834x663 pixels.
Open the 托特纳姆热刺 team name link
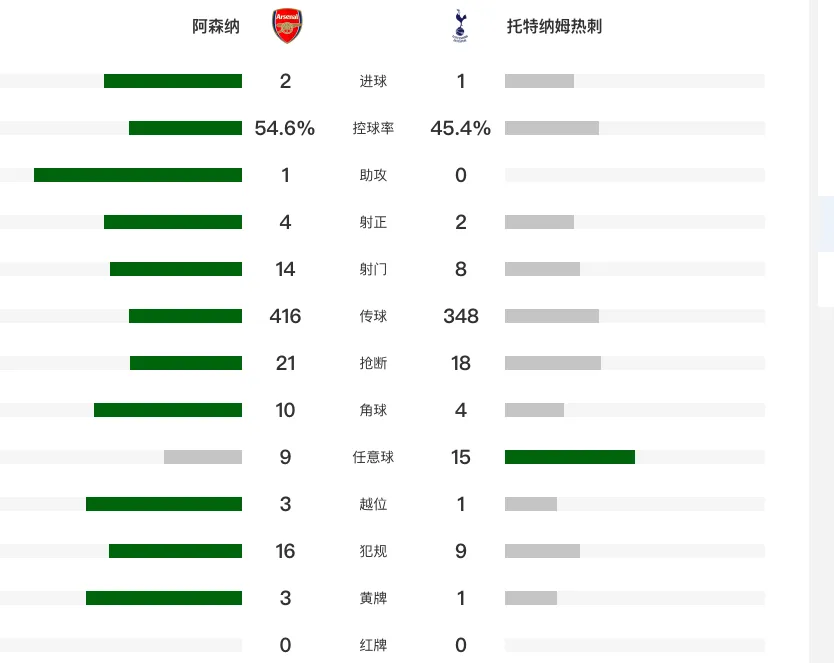[x=554, y=26]
